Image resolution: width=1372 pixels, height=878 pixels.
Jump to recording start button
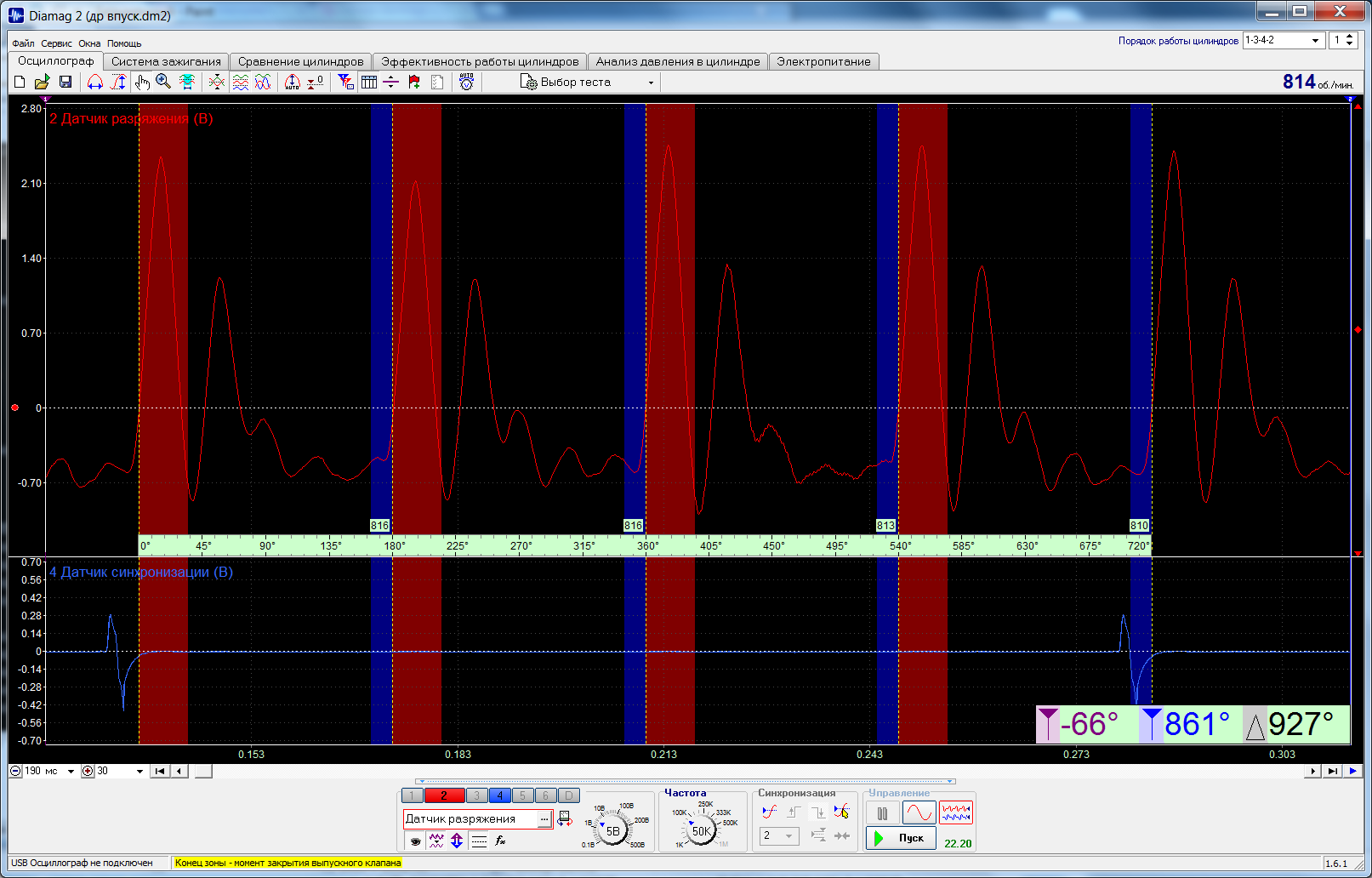click(159, 772)
